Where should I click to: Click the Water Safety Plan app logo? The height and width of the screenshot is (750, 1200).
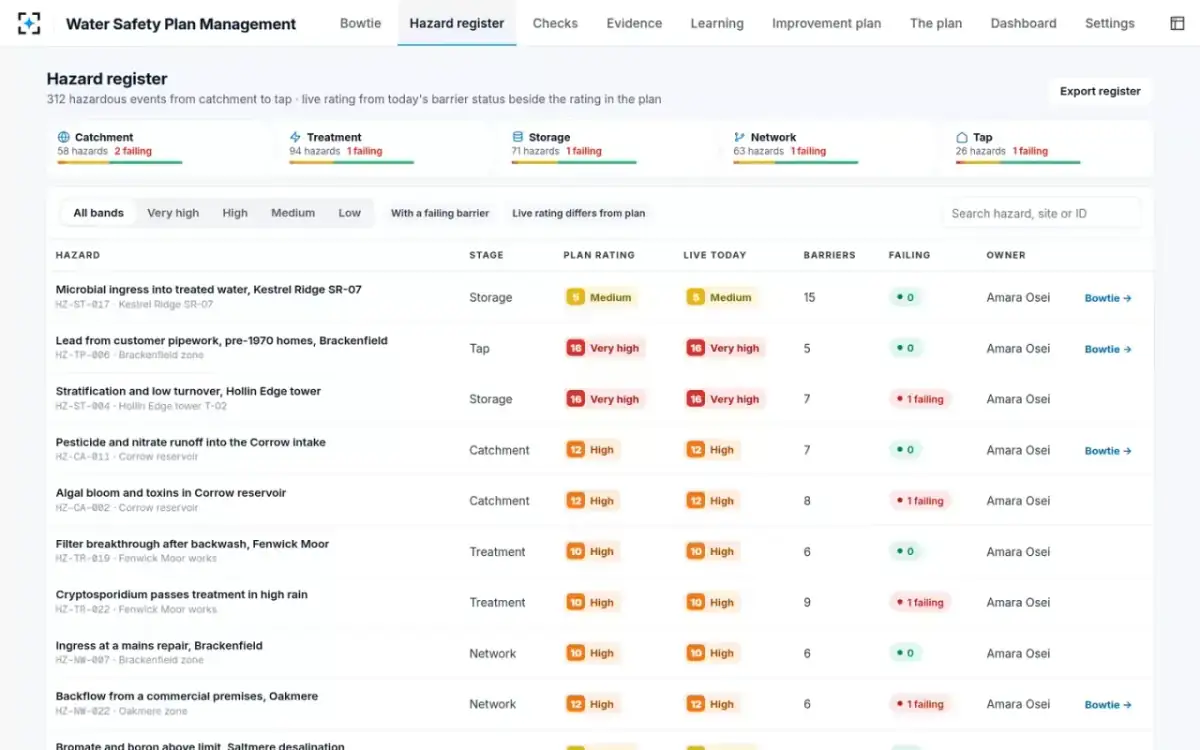tap(29, 23)
